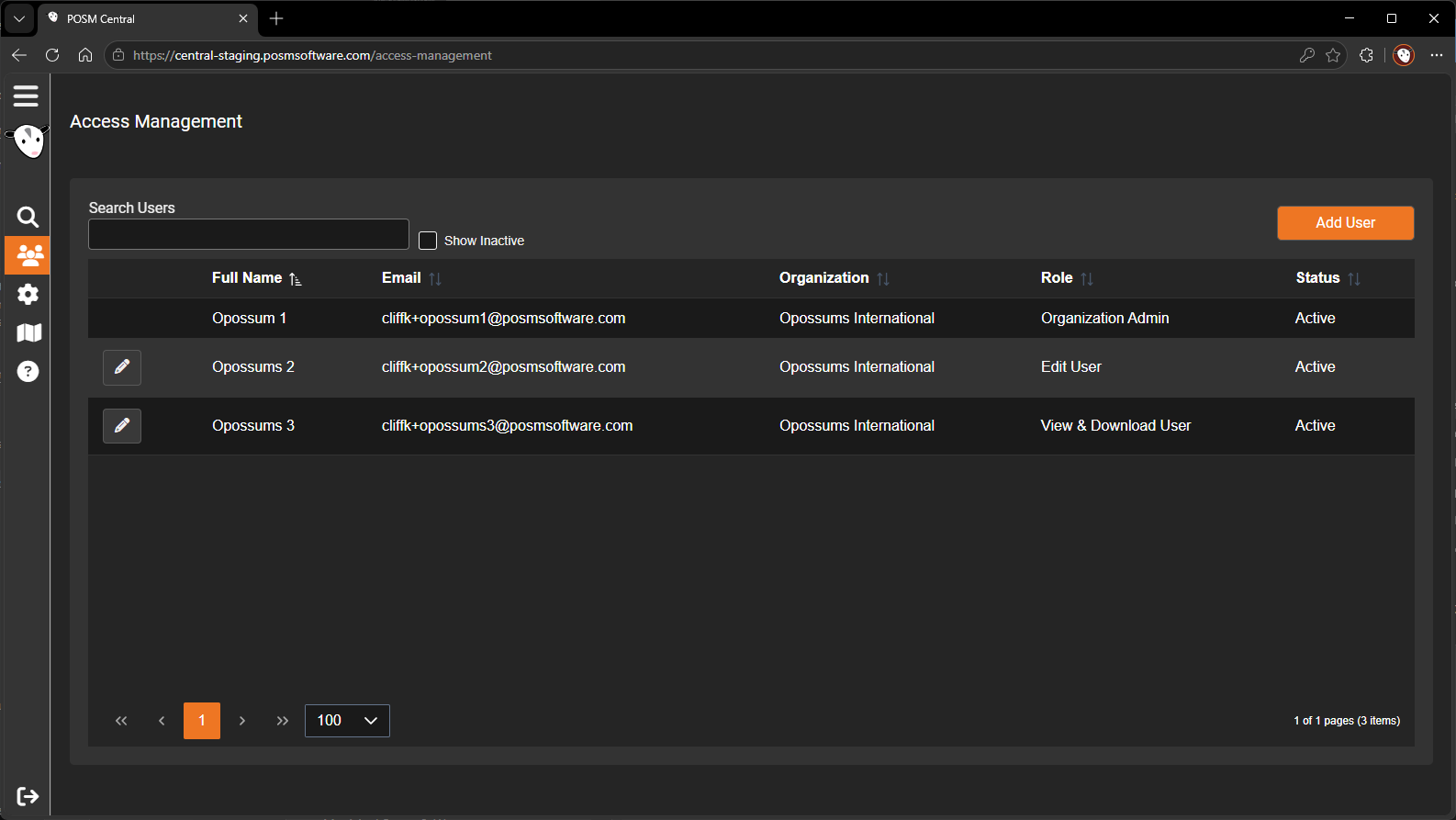Image resolution: width=1456 pixels, height=820 pixels.
Task: Refresh the browser page
Action: [52, 55]
